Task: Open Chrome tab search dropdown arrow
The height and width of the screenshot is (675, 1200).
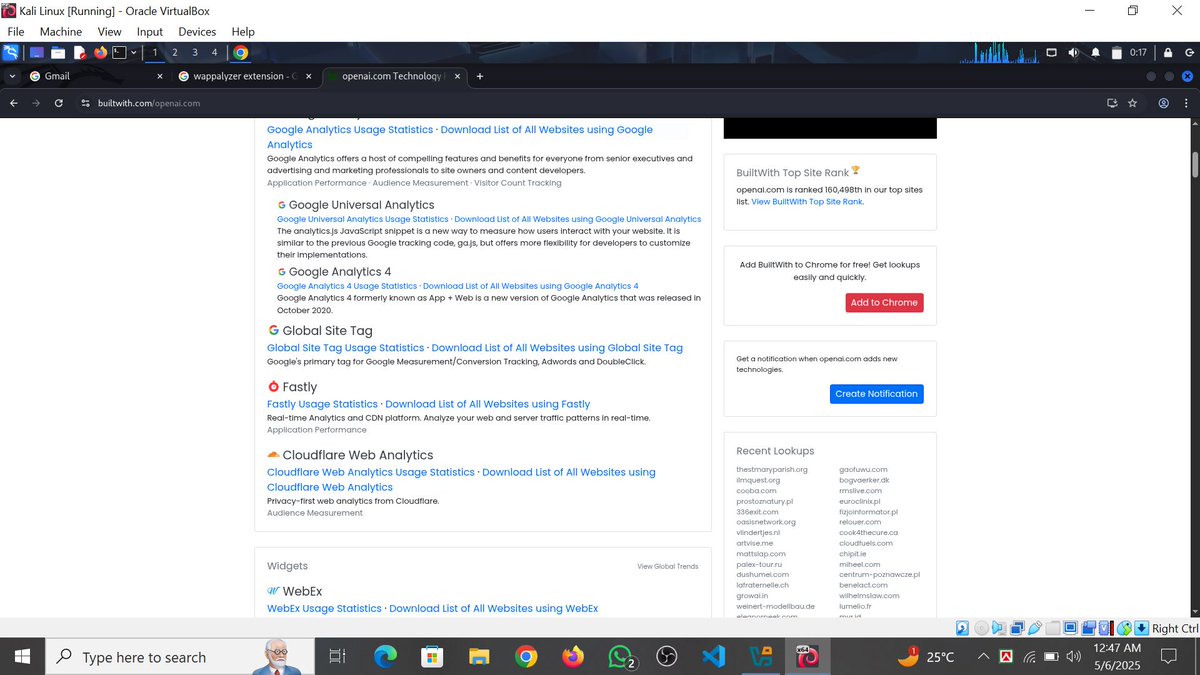Action: [12, 76]
